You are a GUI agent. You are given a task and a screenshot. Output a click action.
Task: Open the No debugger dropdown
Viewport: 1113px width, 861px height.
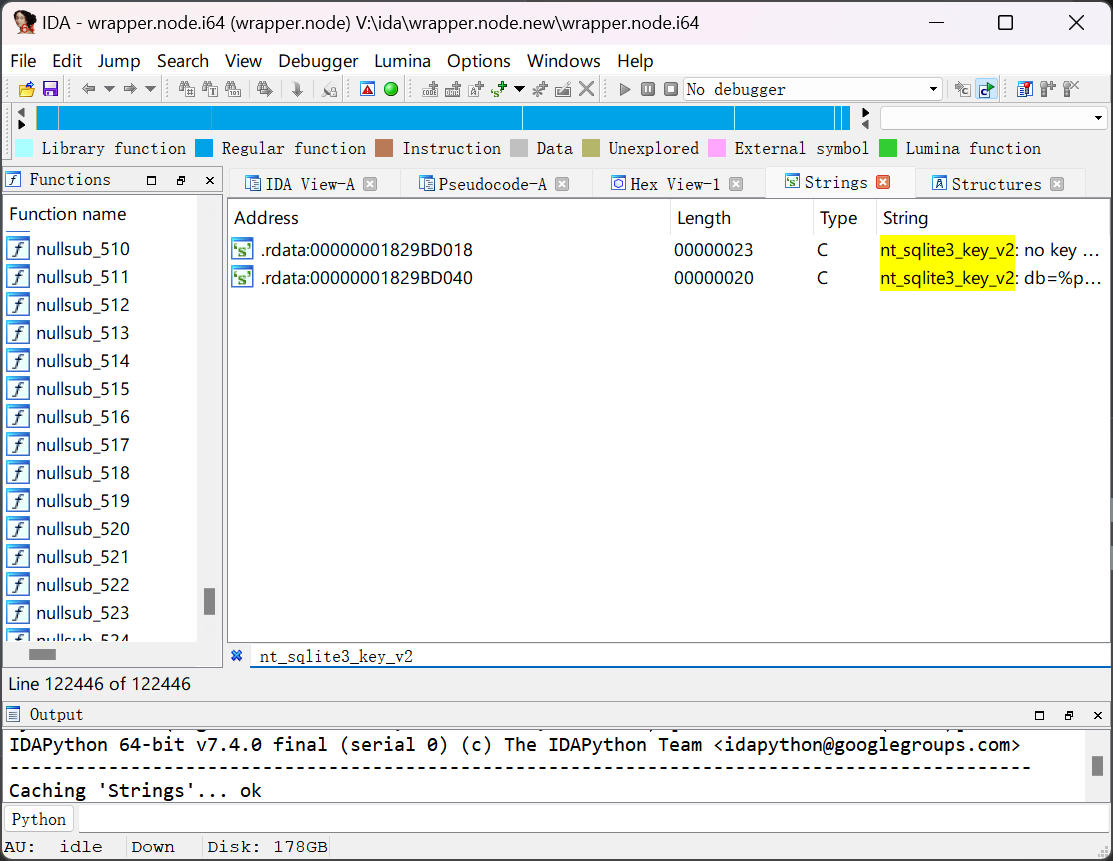(x=932, y=89)
